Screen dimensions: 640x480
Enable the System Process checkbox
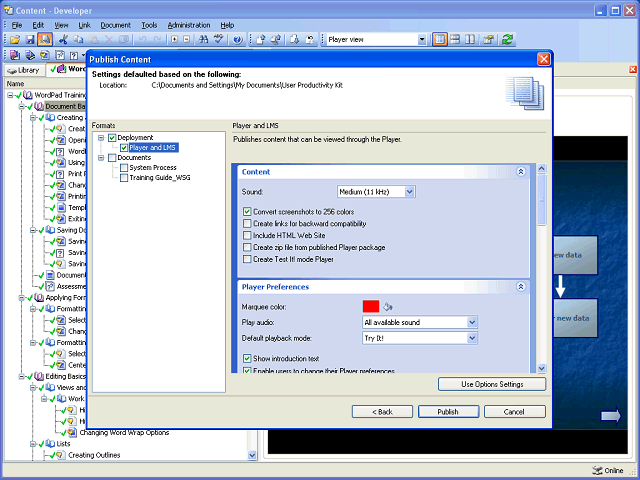coord(124,167)
